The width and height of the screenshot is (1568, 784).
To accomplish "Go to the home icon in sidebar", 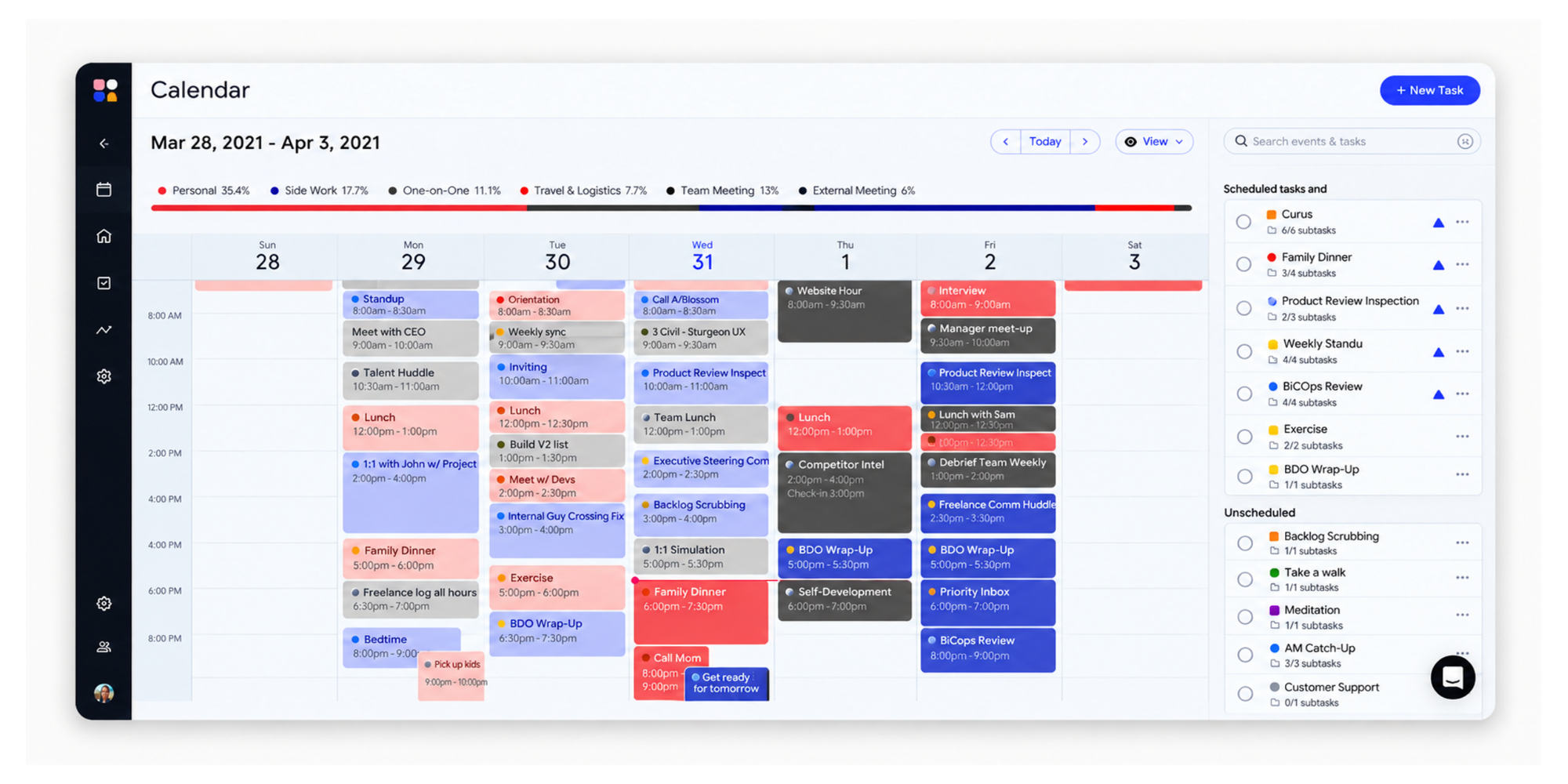I will [x=104, y=236].
